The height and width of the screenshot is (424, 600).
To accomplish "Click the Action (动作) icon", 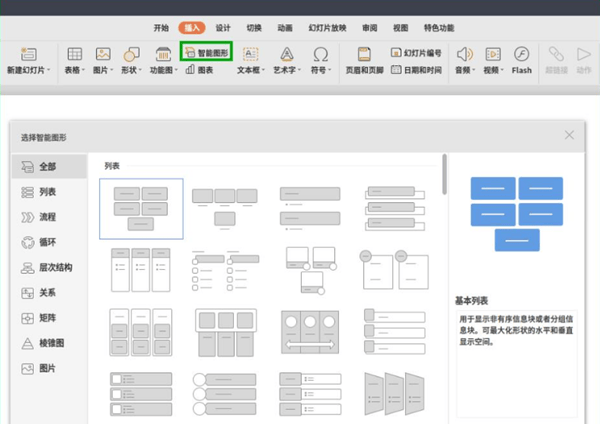I will point(584,54).
